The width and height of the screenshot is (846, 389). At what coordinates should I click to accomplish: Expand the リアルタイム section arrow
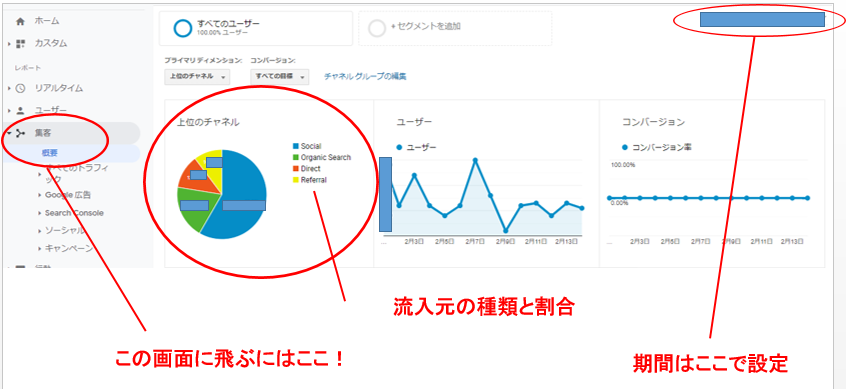(10, 88)
